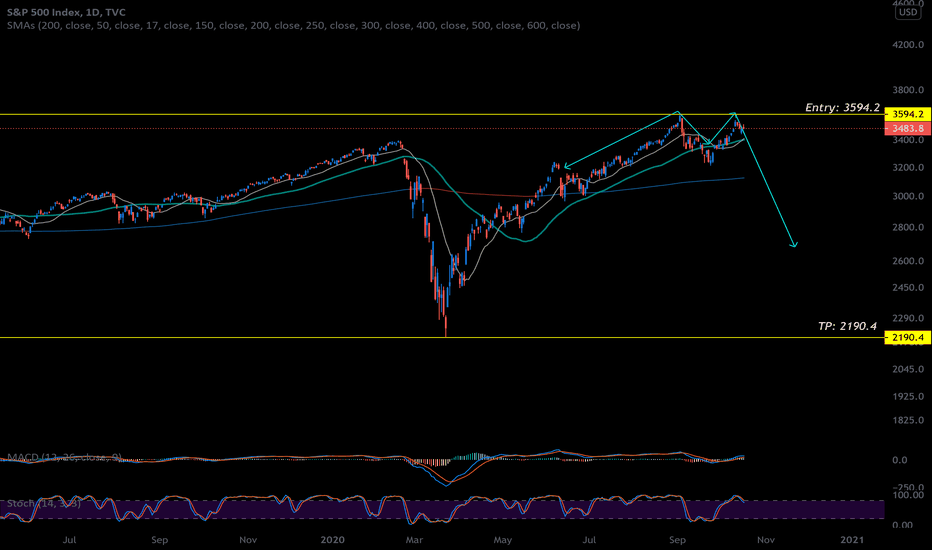Click the 2800.0 price axis label
The image size is (932, 550).
click(x=908, y=227)
